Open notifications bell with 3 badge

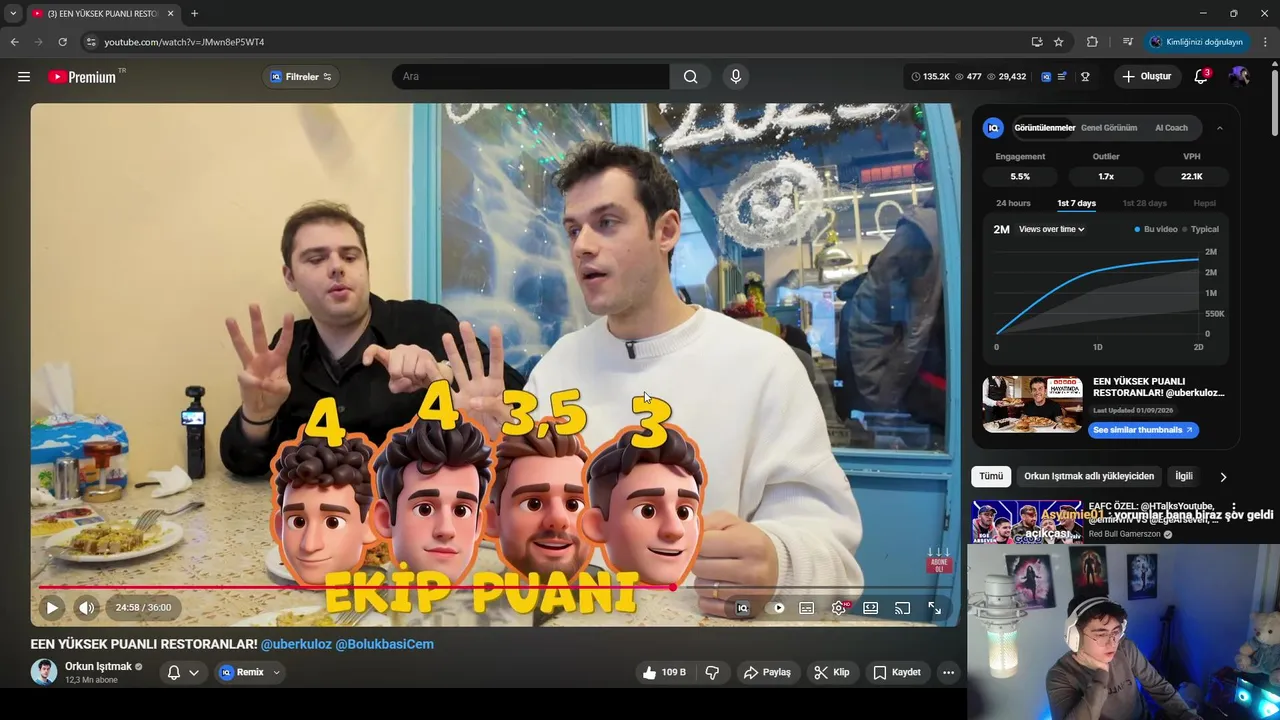click(1201, 77)
